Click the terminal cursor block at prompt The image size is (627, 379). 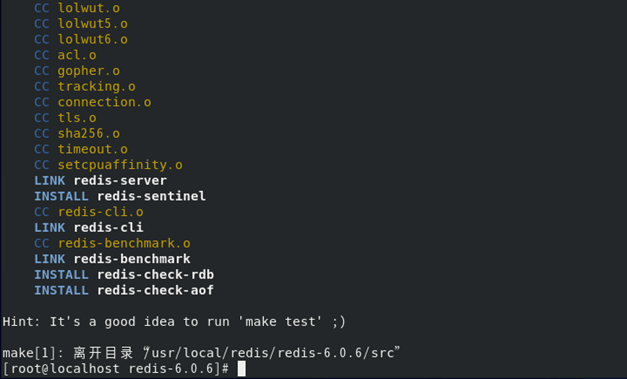242,369
